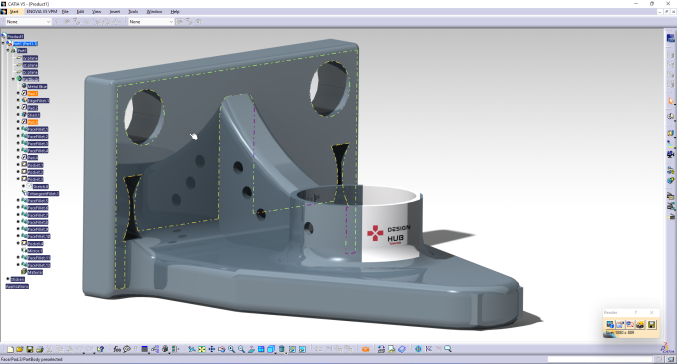Expand the Sketch.8 tree node
The height and width of the screenshot is (364, 677).
click(23, 186)
